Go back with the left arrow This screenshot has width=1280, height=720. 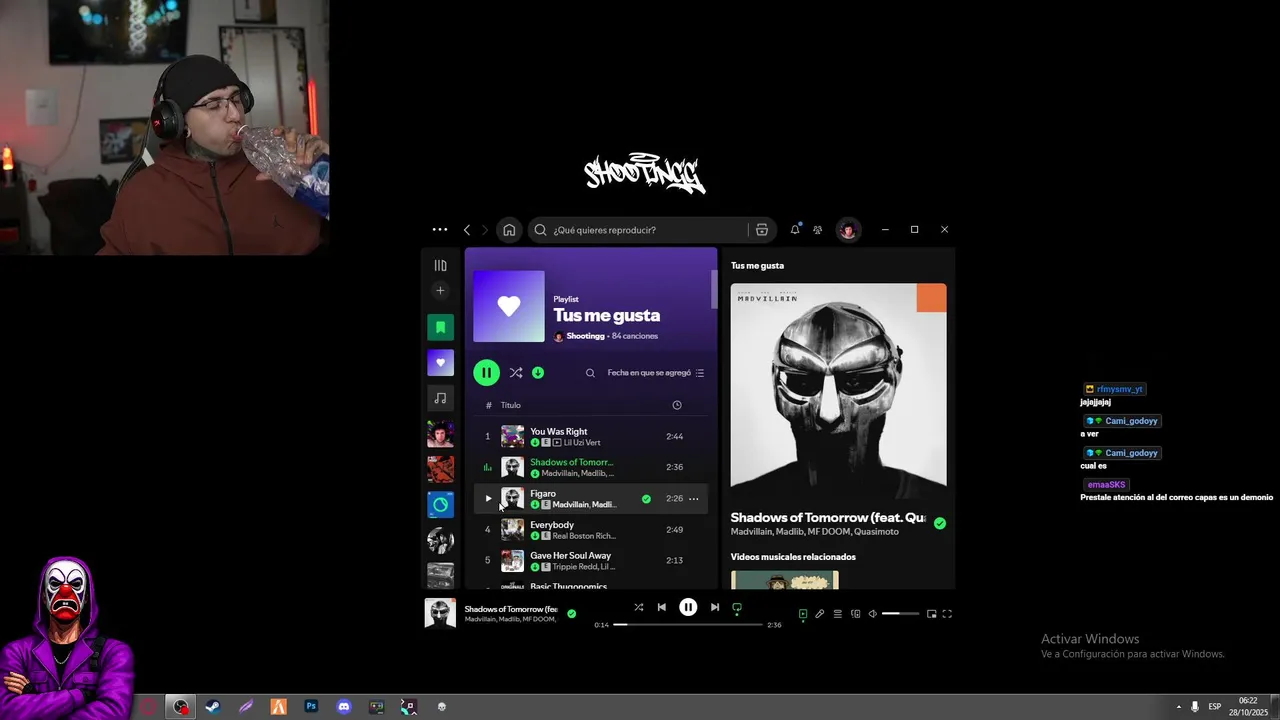pos(467,230)
